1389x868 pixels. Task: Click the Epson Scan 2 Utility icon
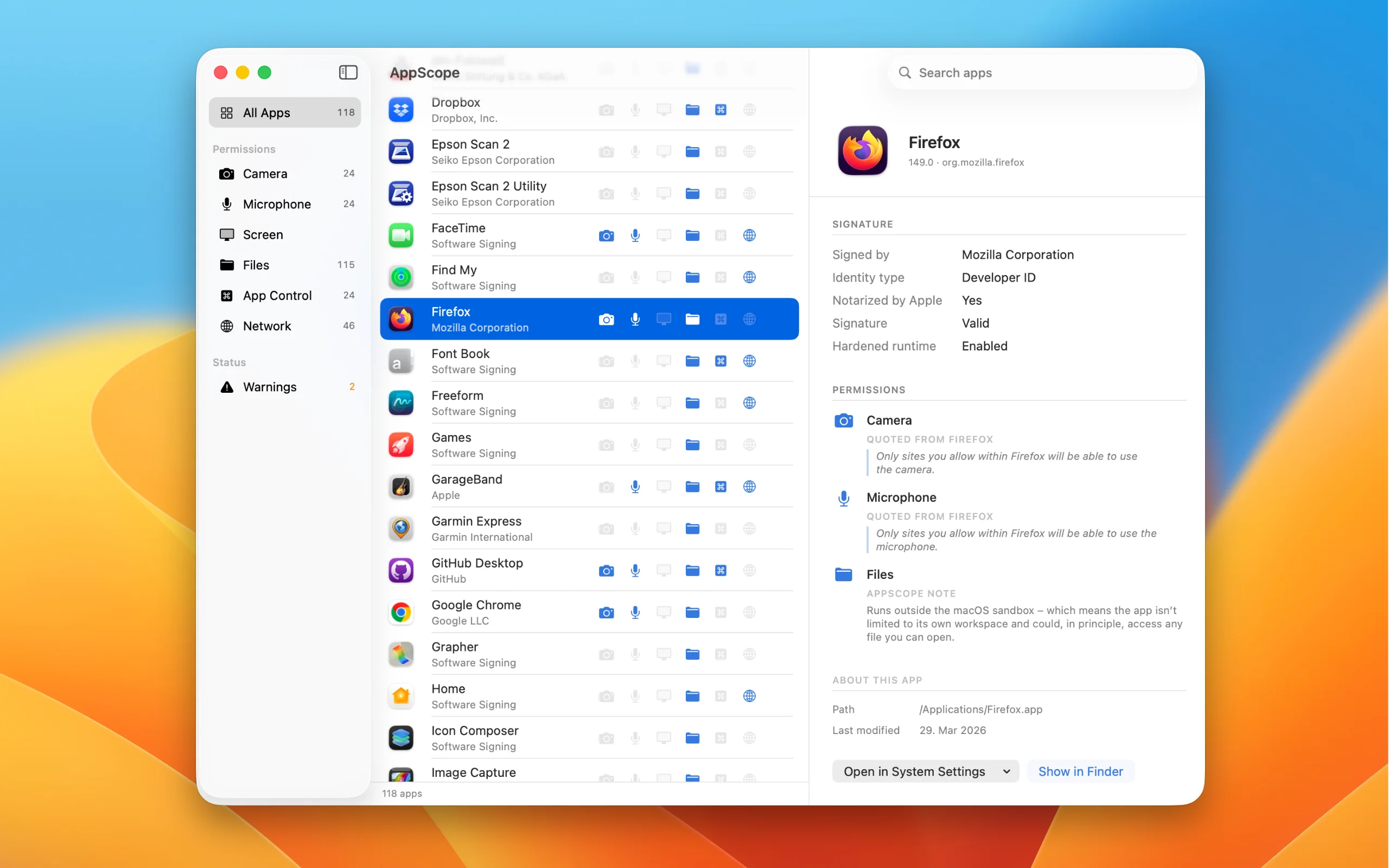coord(400,194)
